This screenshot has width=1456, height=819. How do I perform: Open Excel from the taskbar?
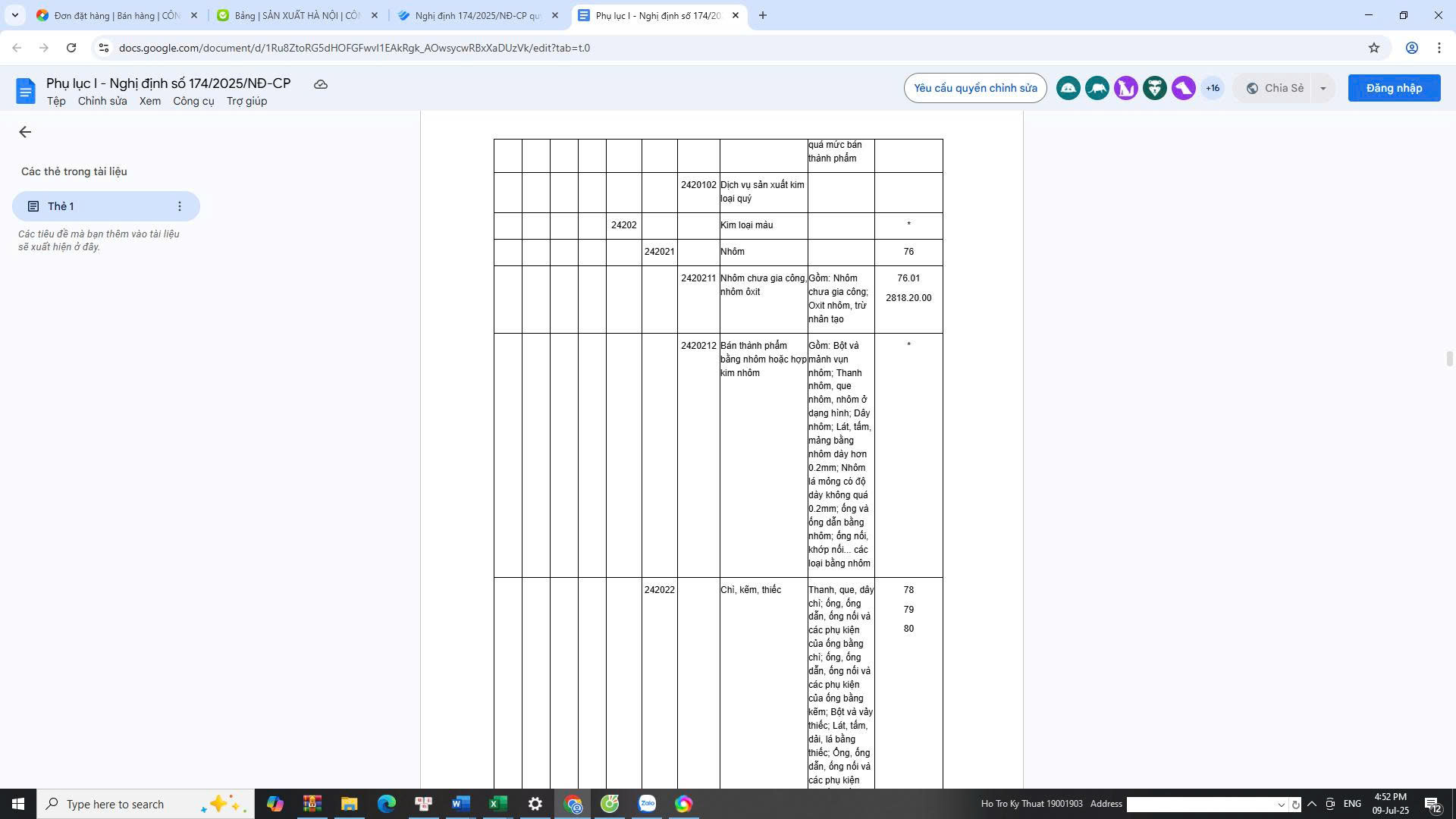(x=497, y=804)
